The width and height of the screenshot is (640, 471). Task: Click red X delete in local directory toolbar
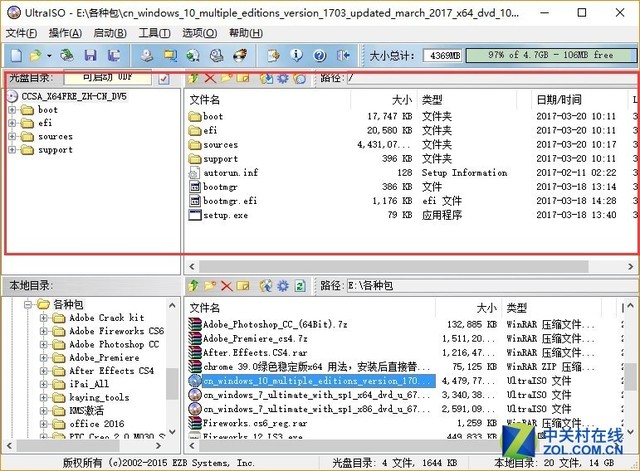pos(227,286)
